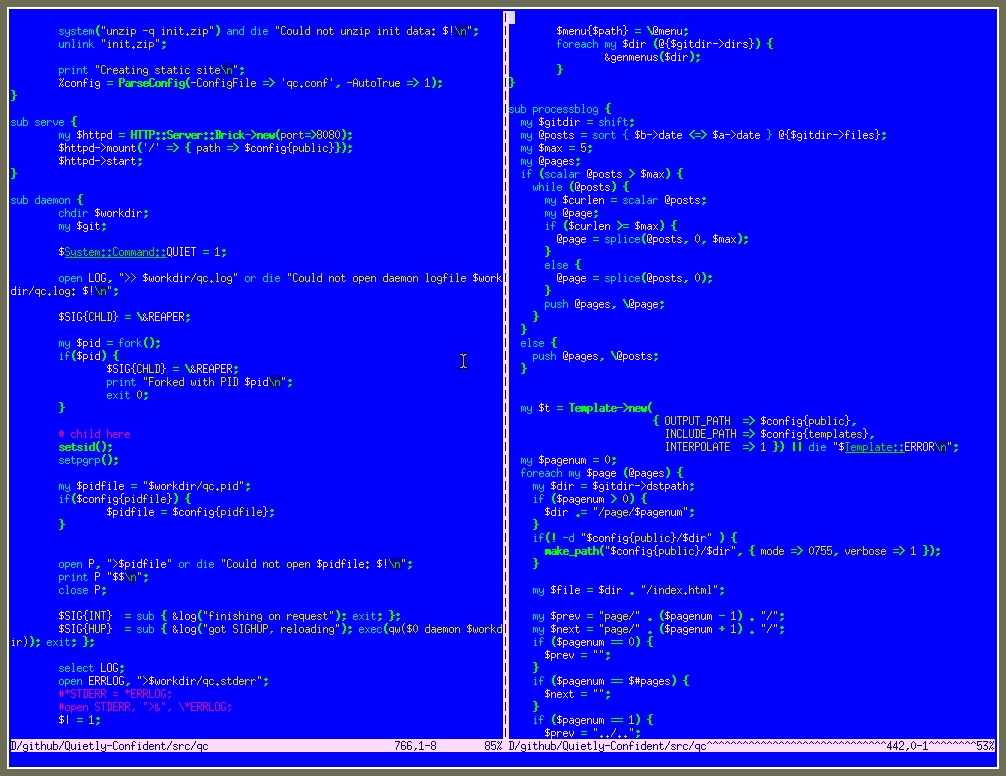The height and width of the screenshot is (776, 1006).
Task: Click the '$| = 1;' line
Action: [80, 720]
